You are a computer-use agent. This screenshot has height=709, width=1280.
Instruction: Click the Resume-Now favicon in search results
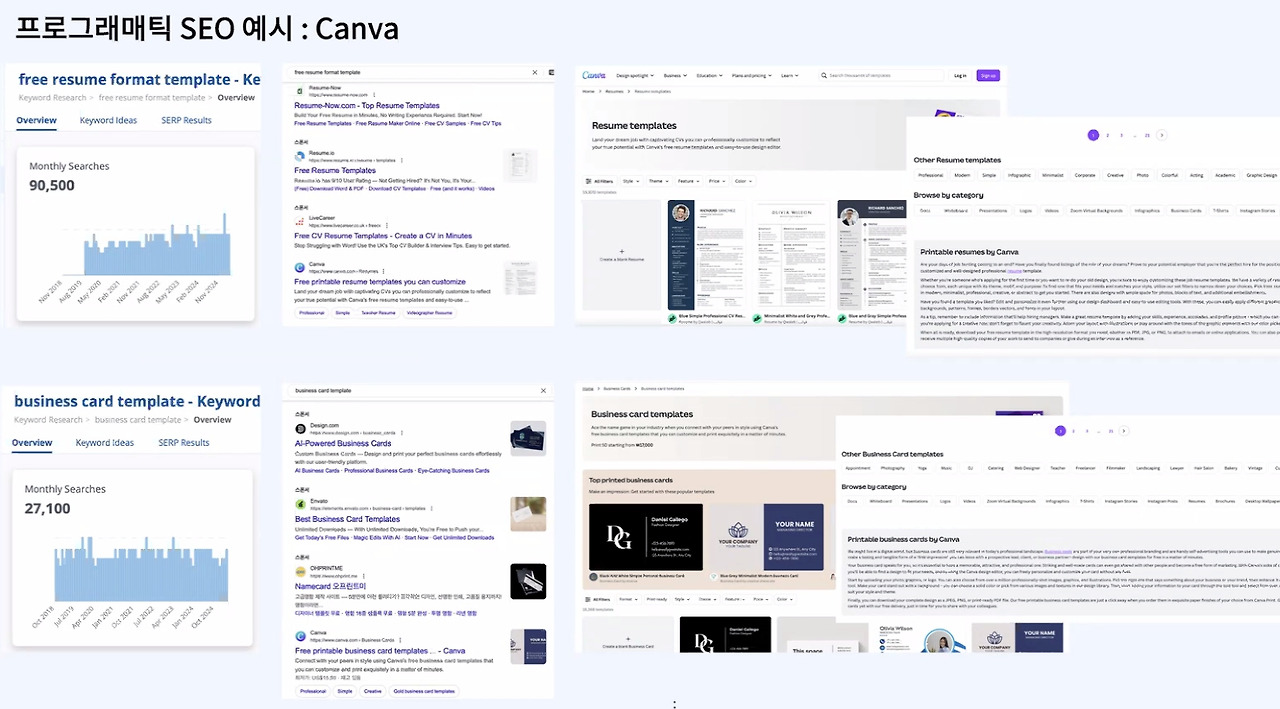pos(300,91)
